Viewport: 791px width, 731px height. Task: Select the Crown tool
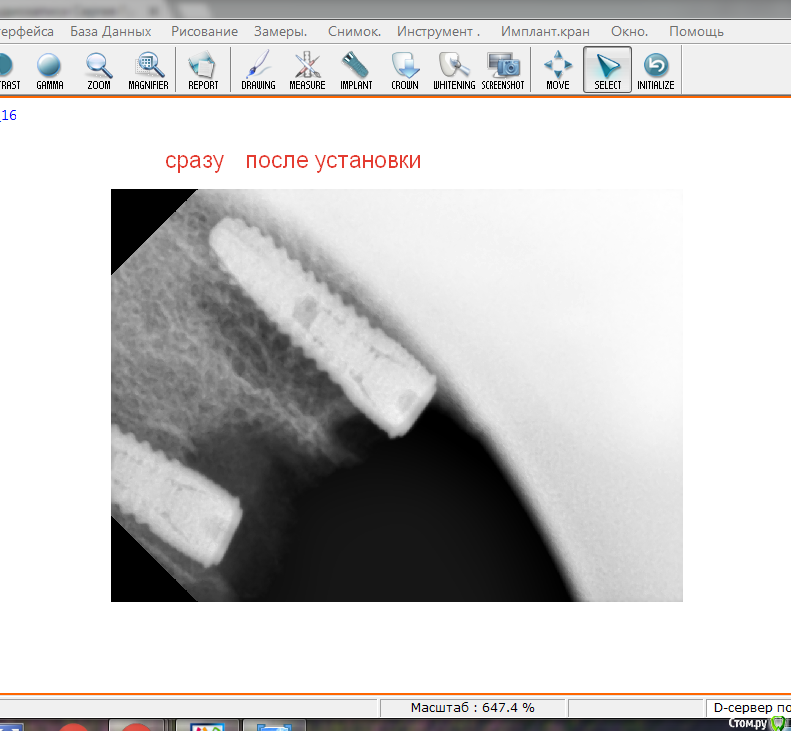coord(405,70)
